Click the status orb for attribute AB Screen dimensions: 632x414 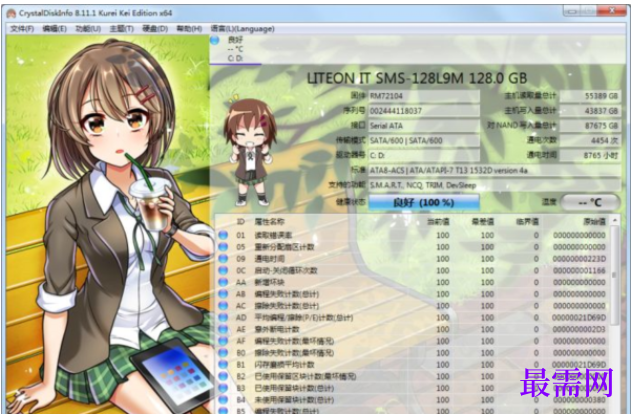point(223,294)
